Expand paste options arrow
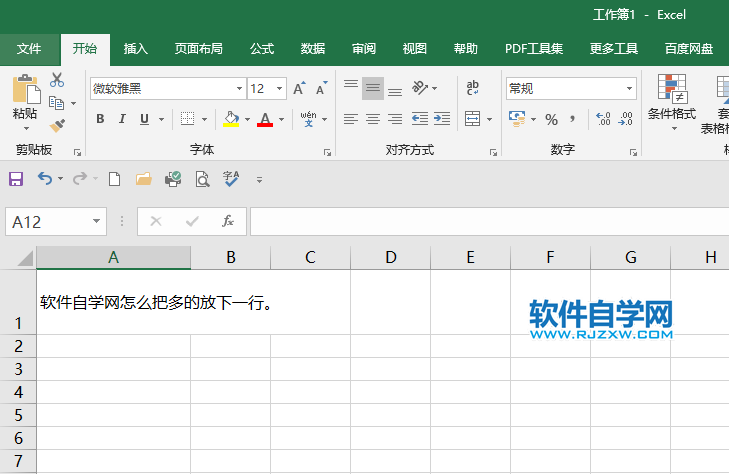The width and height of the screenshot is (729, 474). tap(26, 128)
